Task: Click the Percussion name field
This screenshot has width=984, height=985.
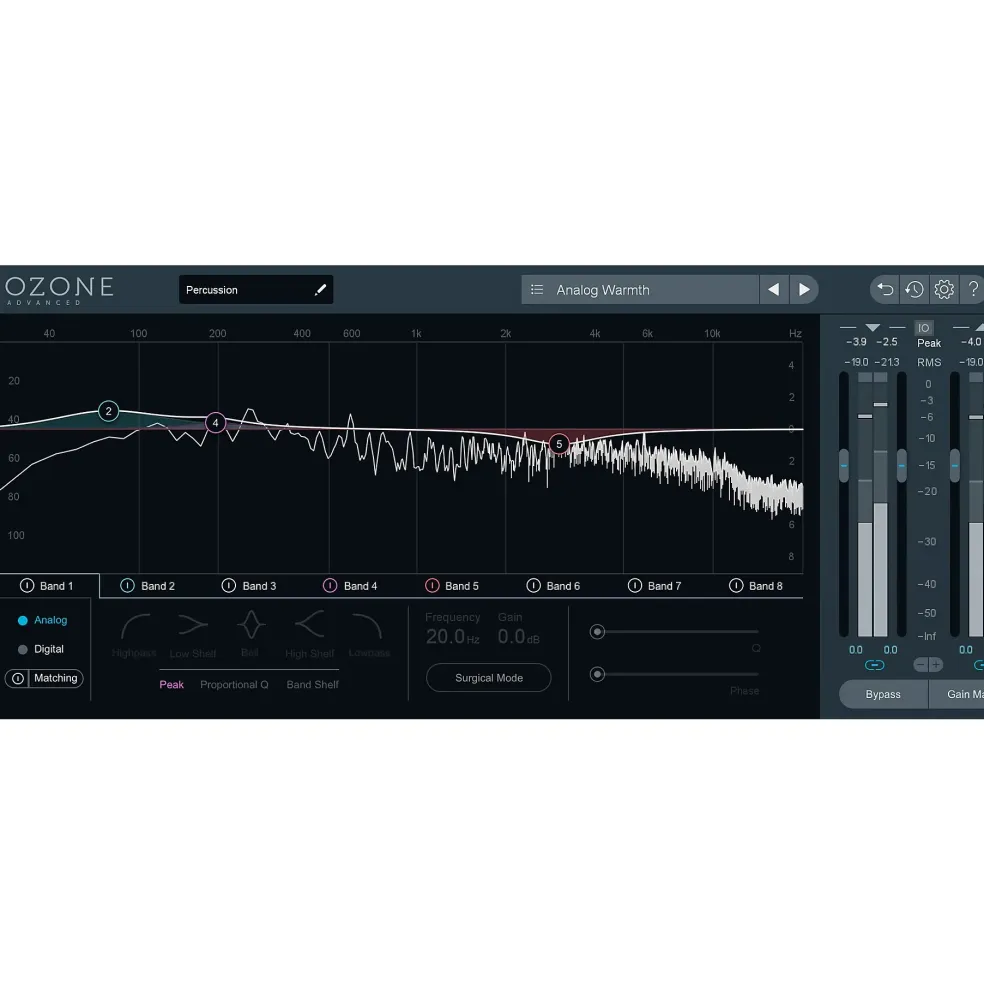Action: pos(256,290)
